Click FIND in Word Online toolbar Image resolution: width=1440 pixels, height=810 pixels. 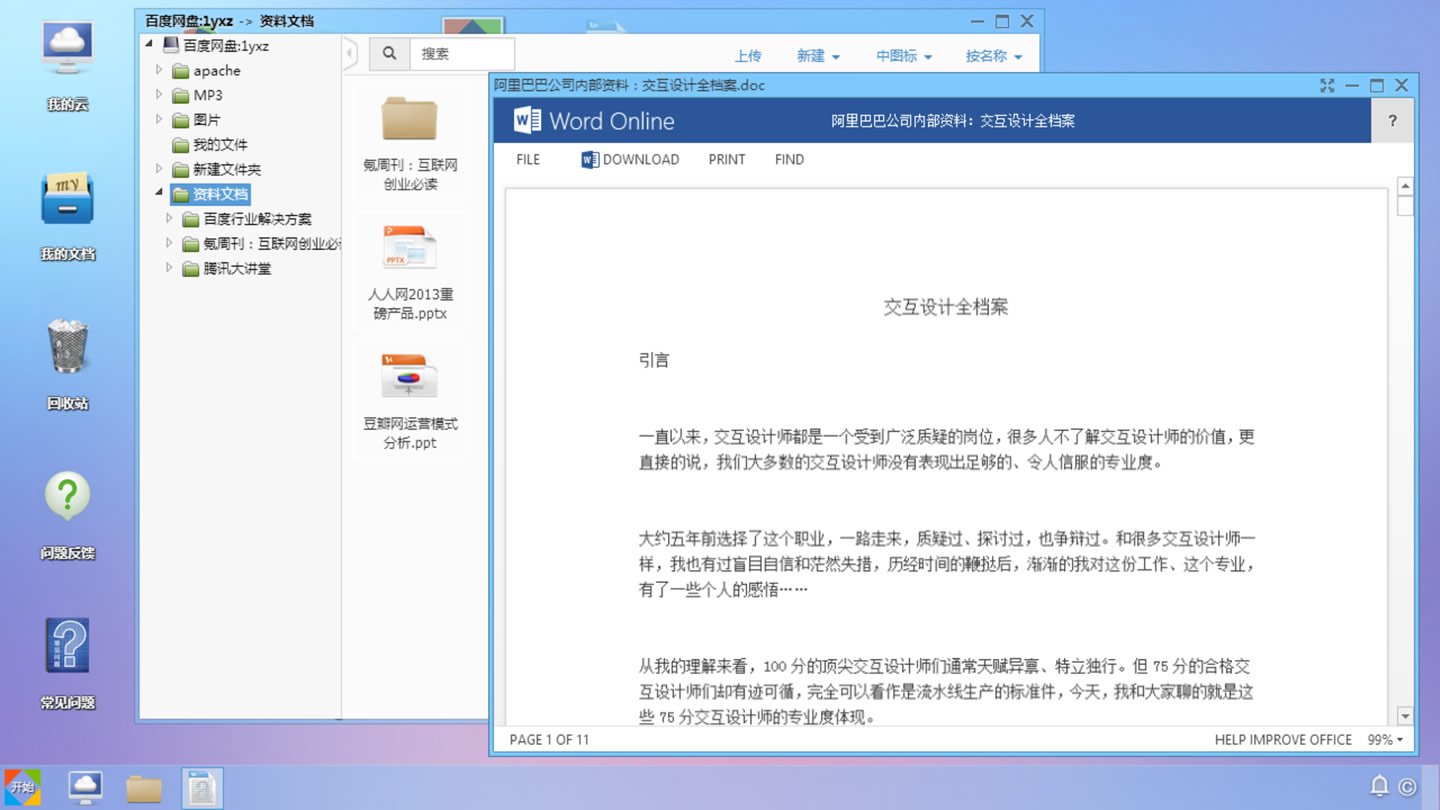[x=789, y=159]
